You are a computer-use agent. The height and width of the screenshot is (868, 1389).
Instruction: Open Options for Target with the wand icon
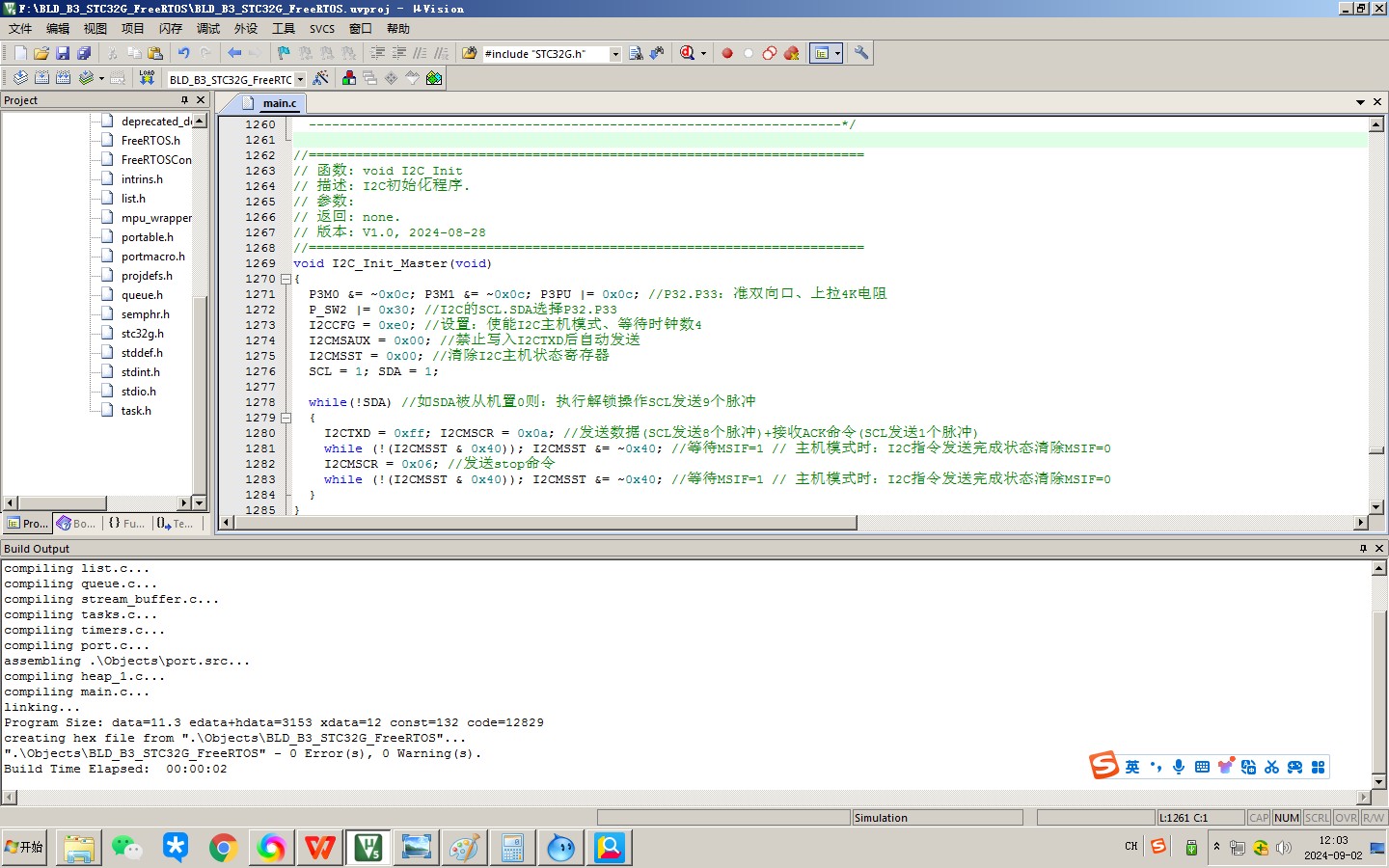click(321, 78)
